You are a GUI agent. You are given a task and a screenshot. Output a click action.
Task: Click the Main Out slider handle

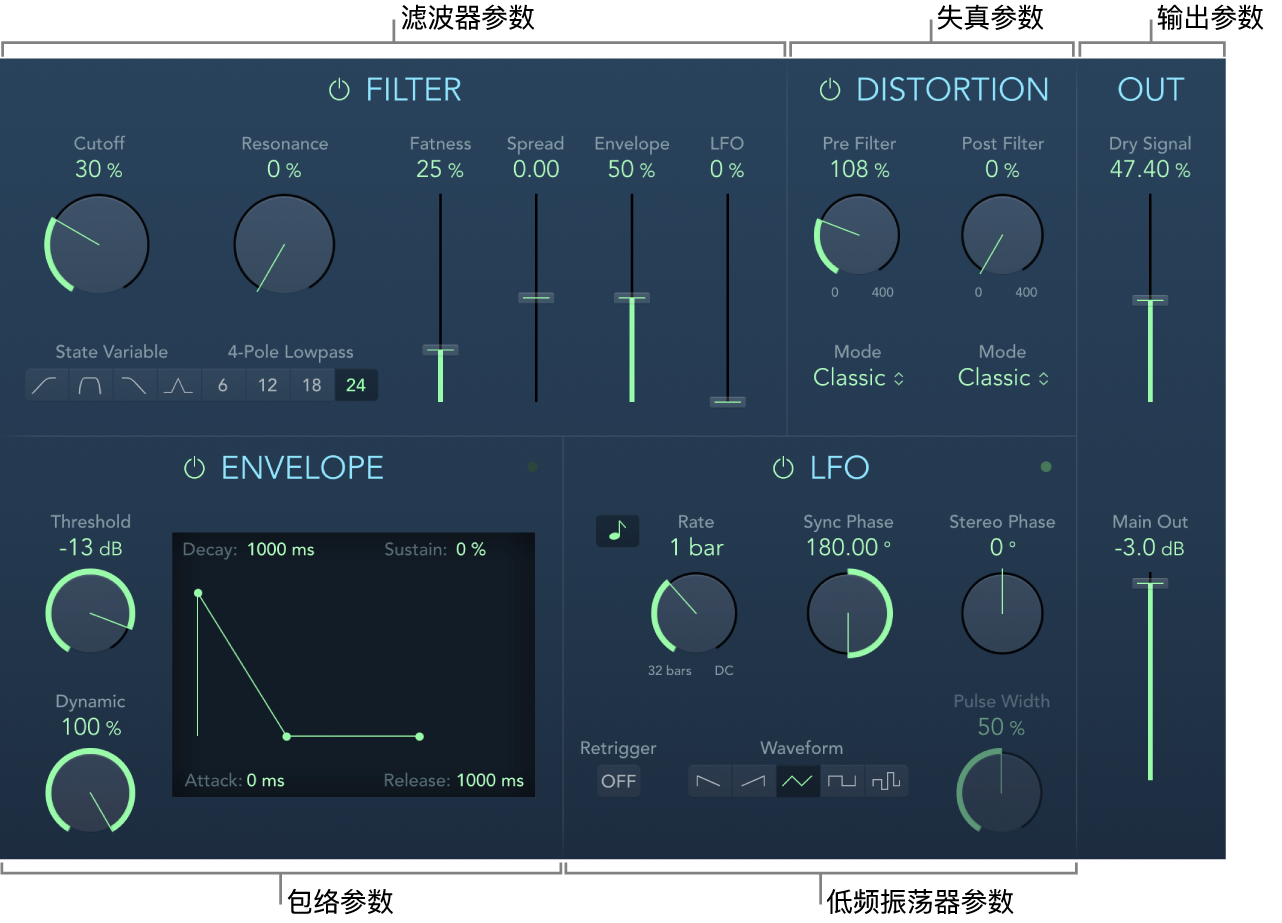pos(1150,582)
